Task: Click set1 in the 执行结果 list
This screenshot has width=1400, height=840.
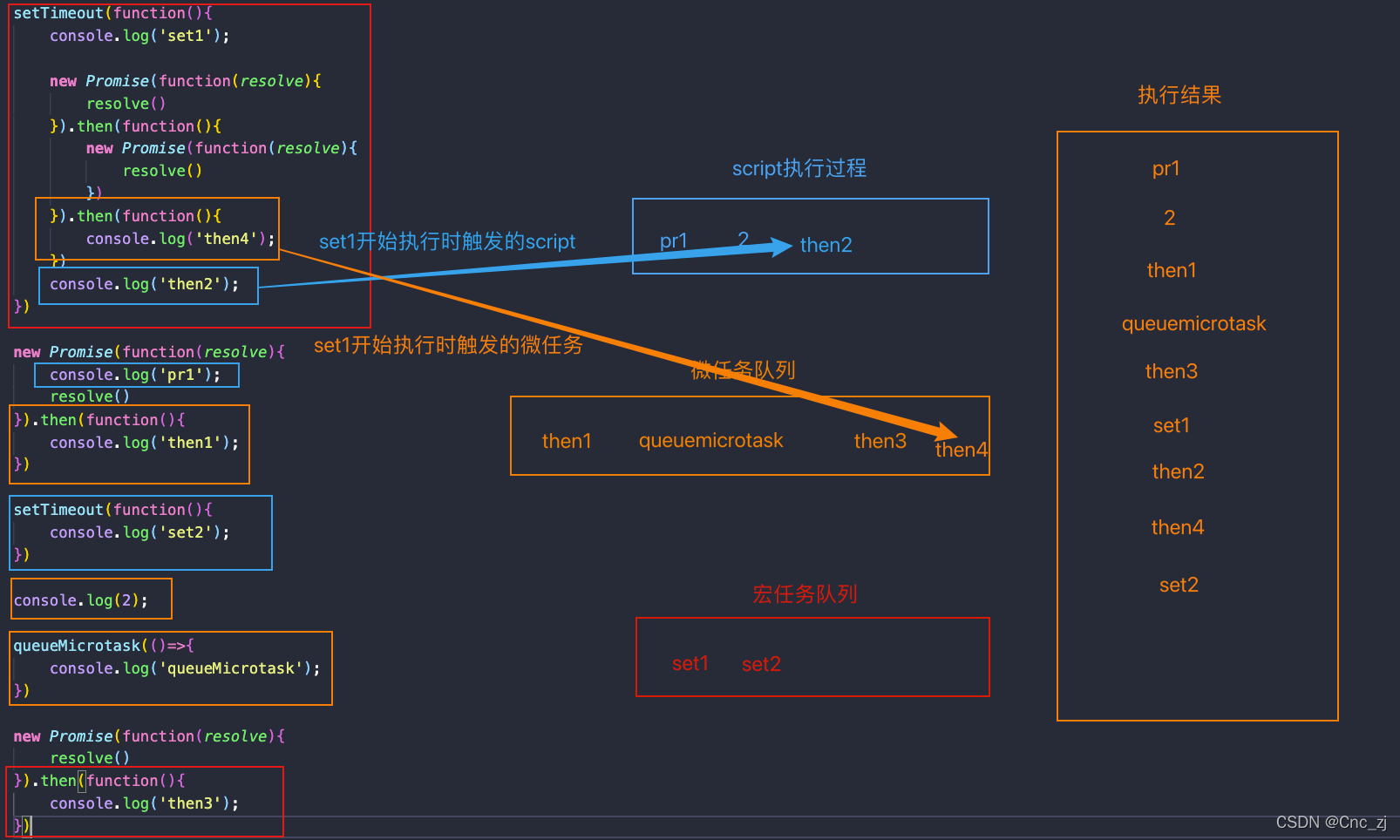Action: coord(1172,425)
